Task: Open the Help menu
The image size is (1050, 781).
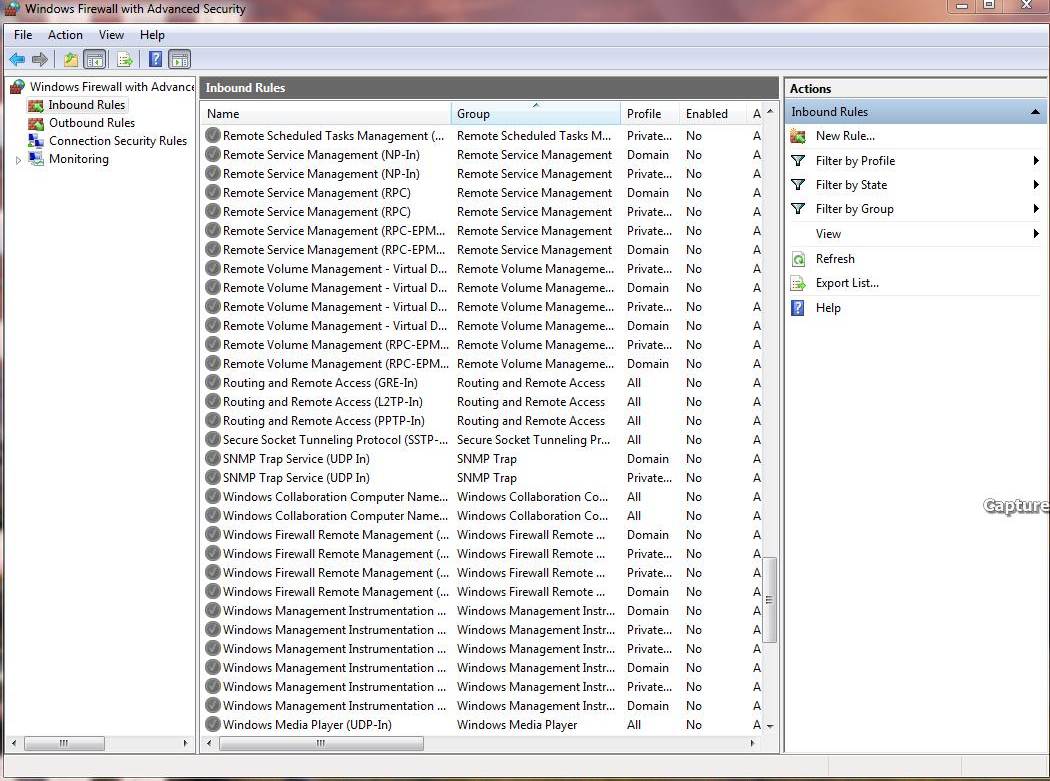Action: [152, 35]
